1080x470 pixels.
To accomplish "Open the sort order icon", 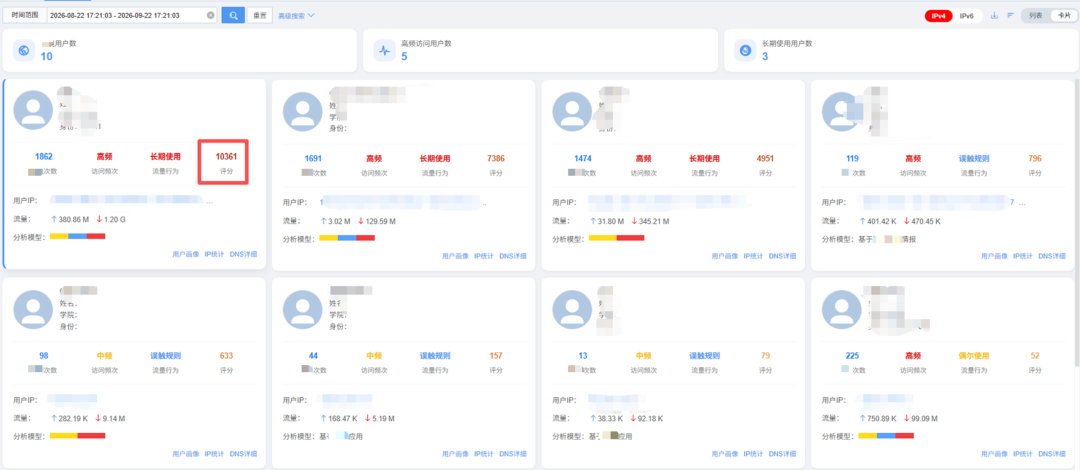I will [1010, 15].
